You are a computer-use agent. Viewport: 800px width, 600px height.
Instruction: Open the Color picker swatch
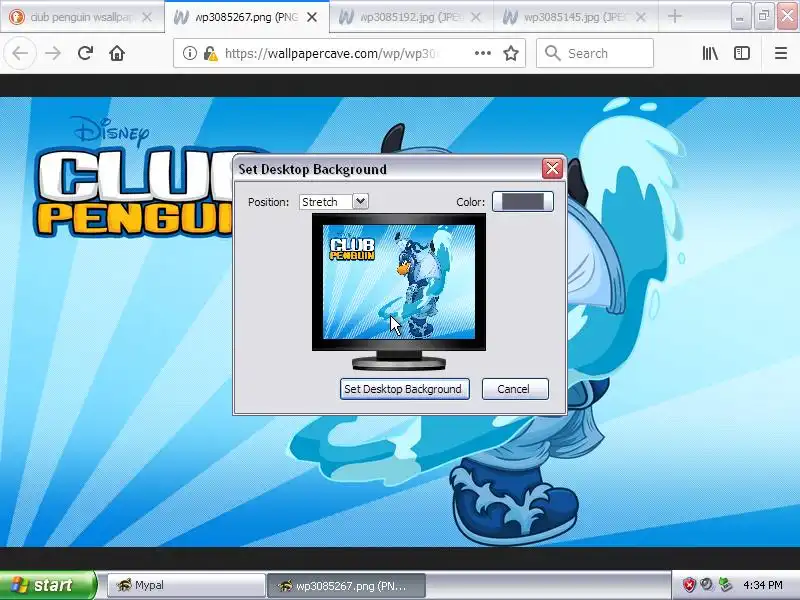click(522, 202)
